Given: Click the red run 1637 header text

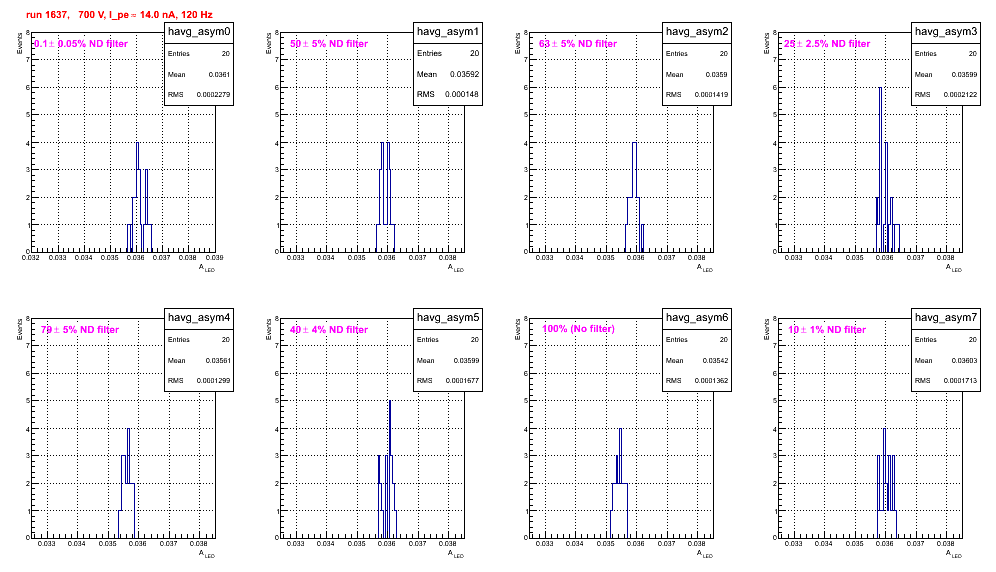Looking at the screenshot, I should [119, 15].
